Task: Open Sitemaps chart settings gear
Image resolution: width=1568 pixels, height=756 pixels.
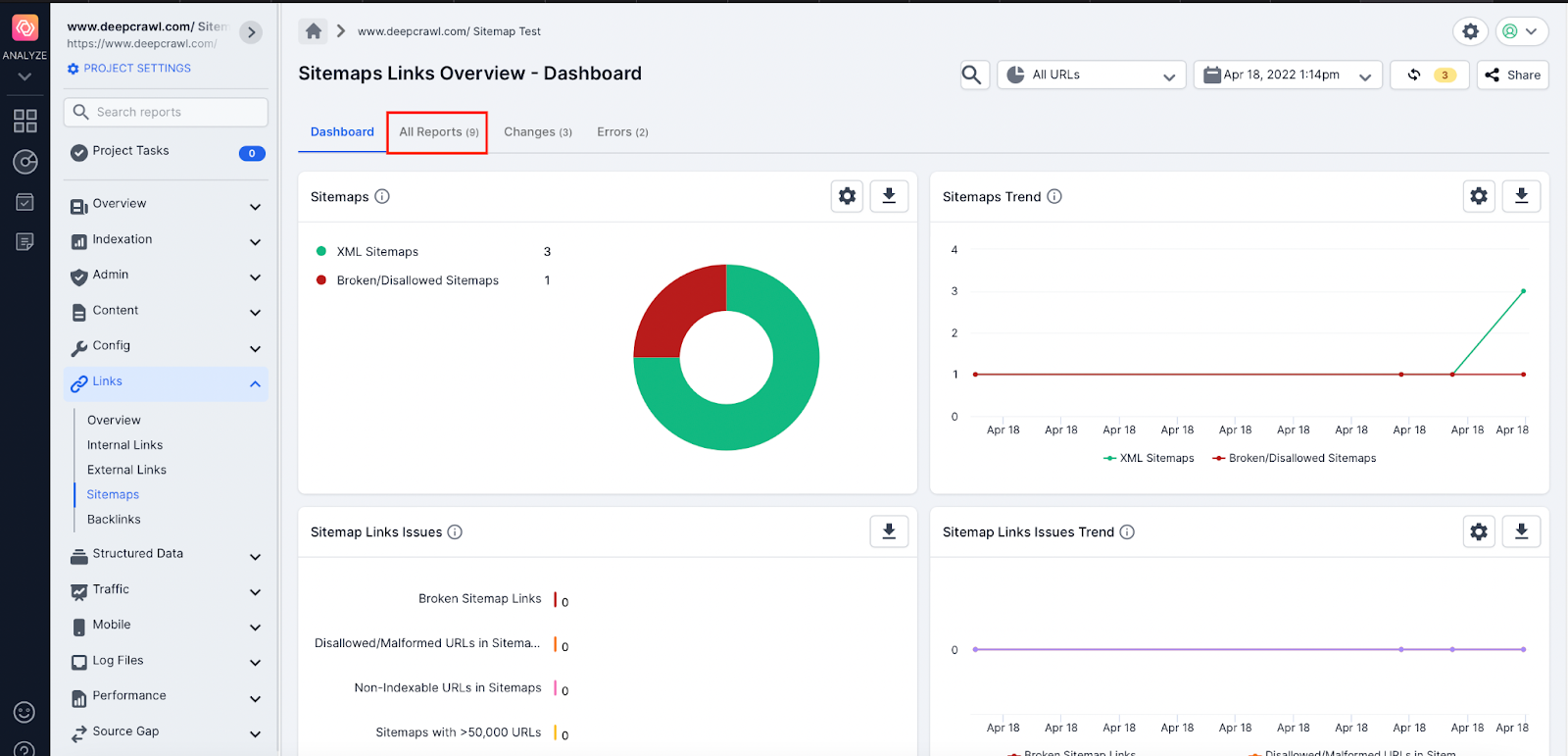Action: click(x=848, y=196)
